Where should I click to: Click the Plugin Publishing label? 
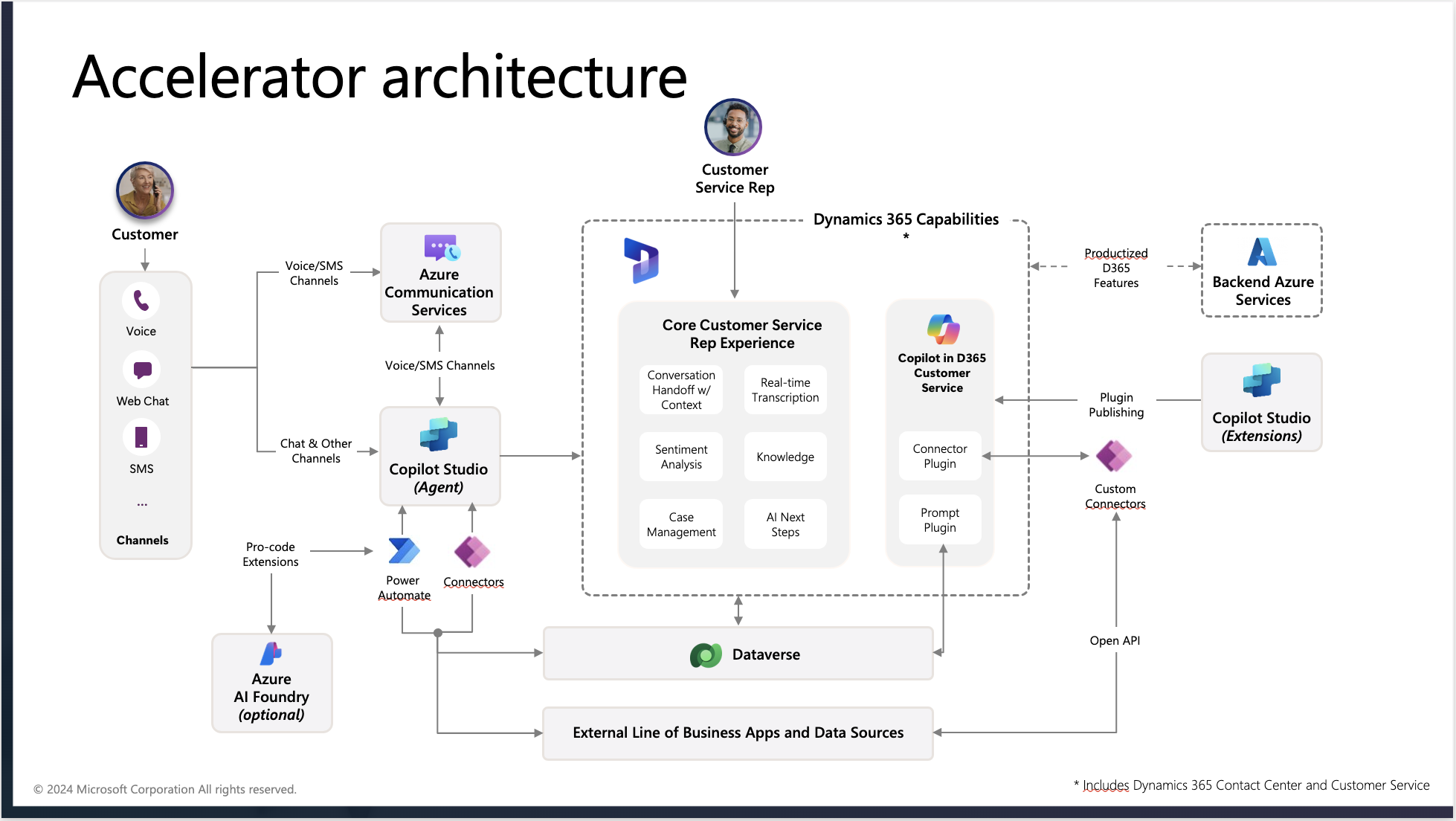[1116, 405]
